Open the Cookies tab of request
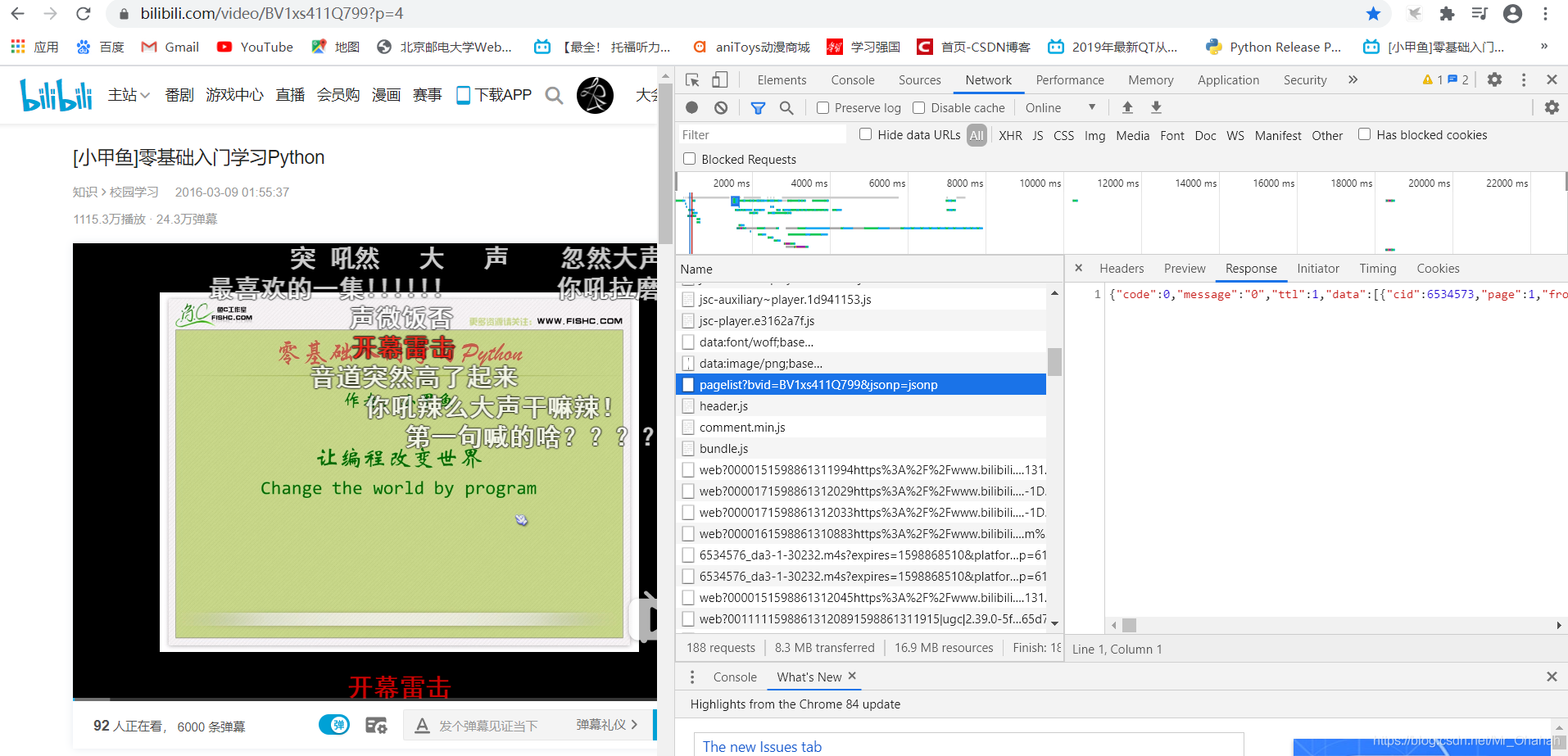 tap(1438, 268)
